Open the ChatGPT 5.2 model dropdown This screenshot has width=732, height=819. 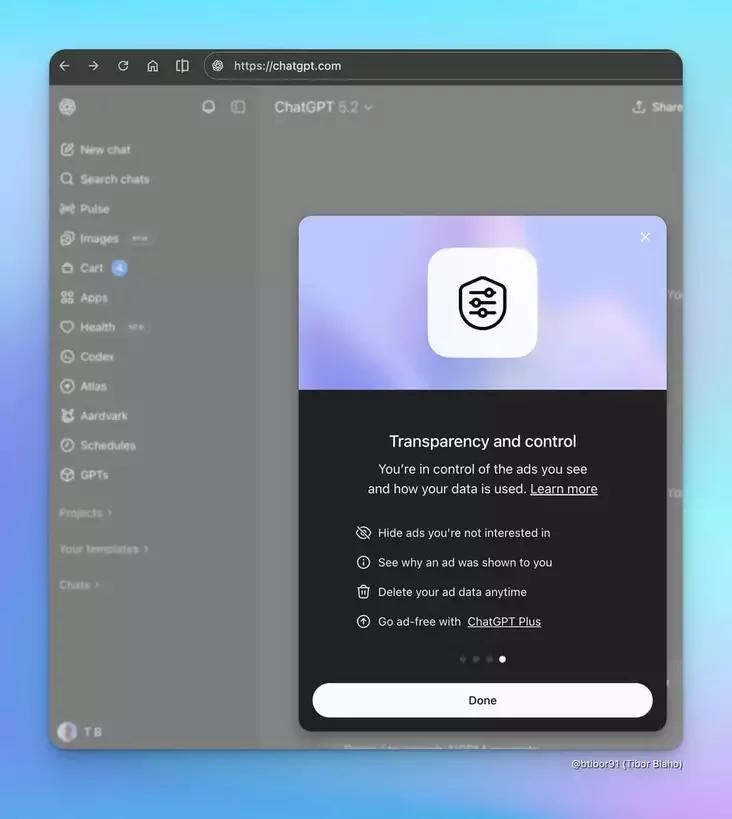[x=323, y=107]
